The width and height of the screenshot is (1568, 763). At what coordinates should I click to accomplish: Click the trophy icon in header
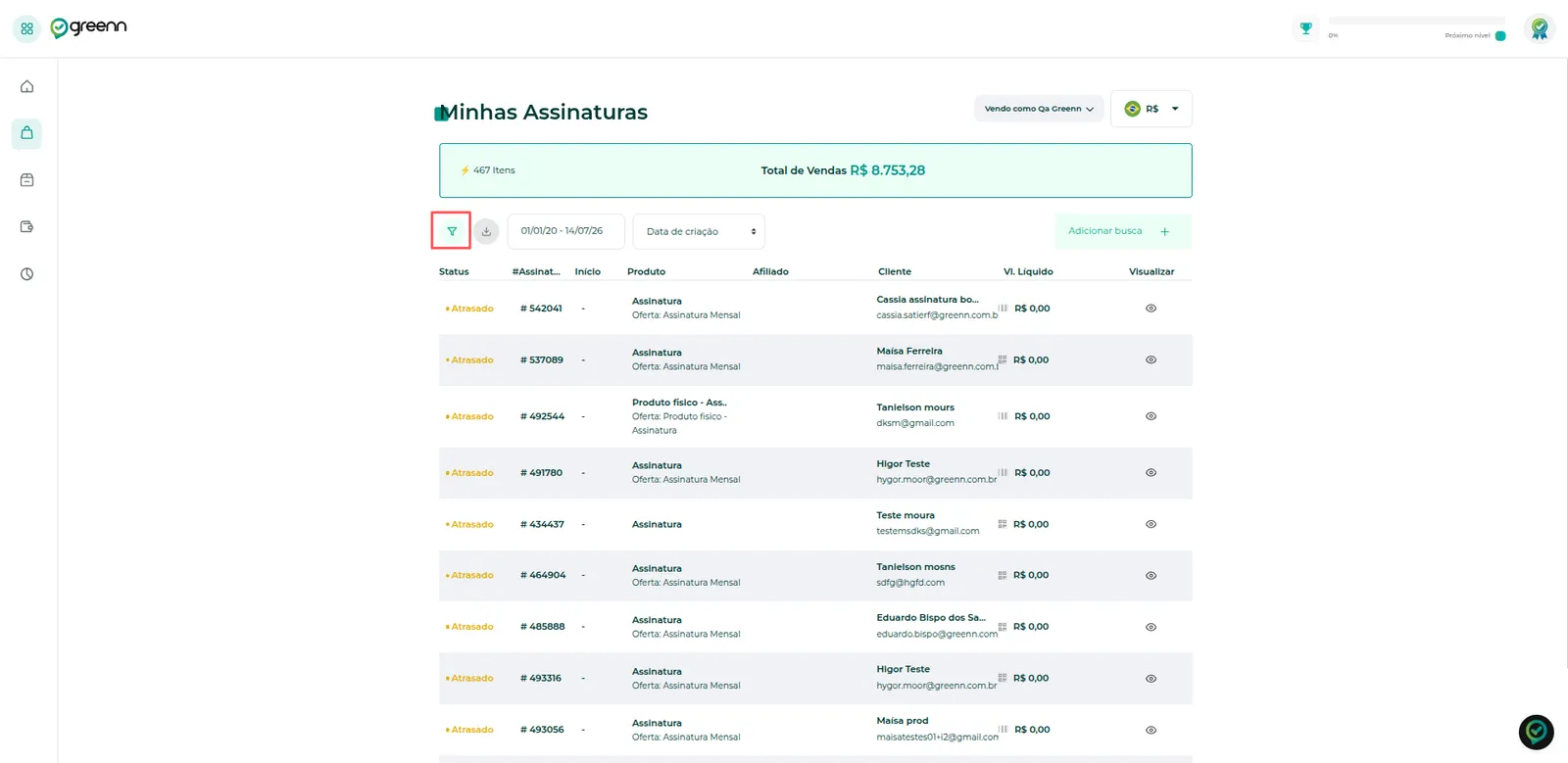click(1305, 28)
